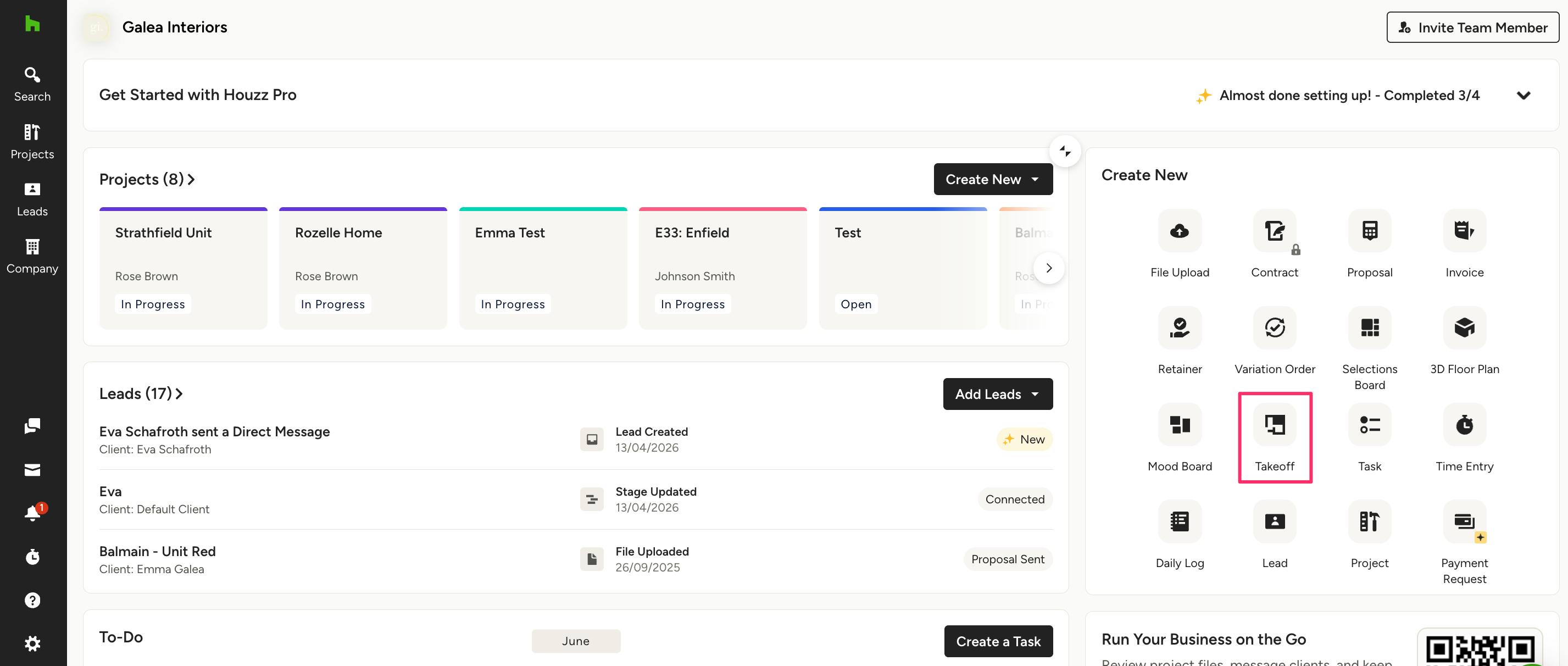Click the Galea Interiors company name
The image size is (1568, 666).
click(x=175, y=27)
